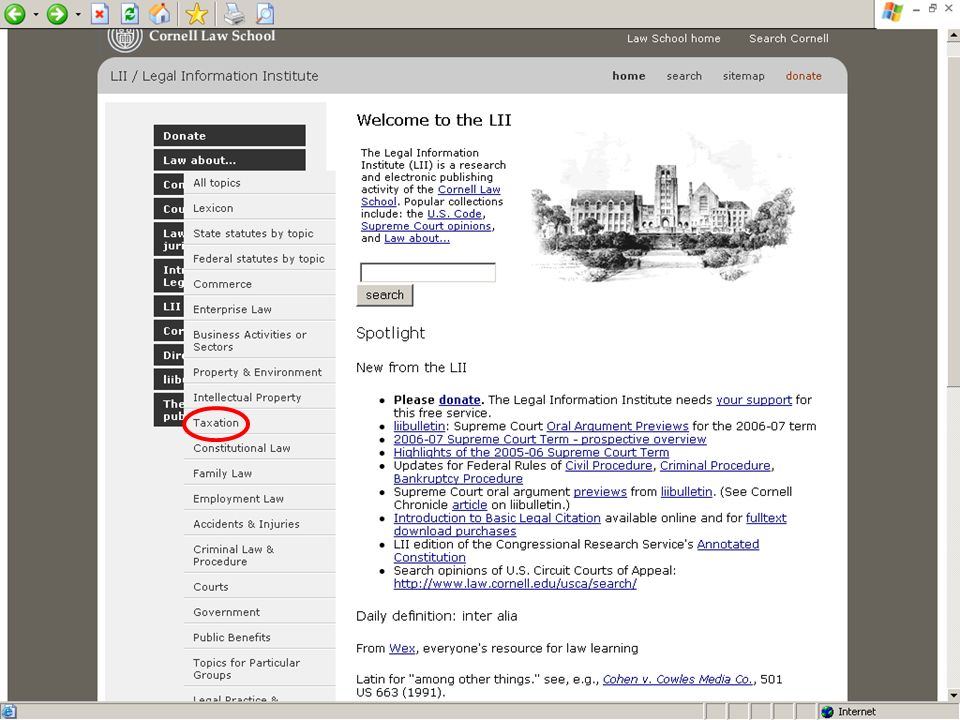Click the browser Forward arrow icon

(58, 13)
